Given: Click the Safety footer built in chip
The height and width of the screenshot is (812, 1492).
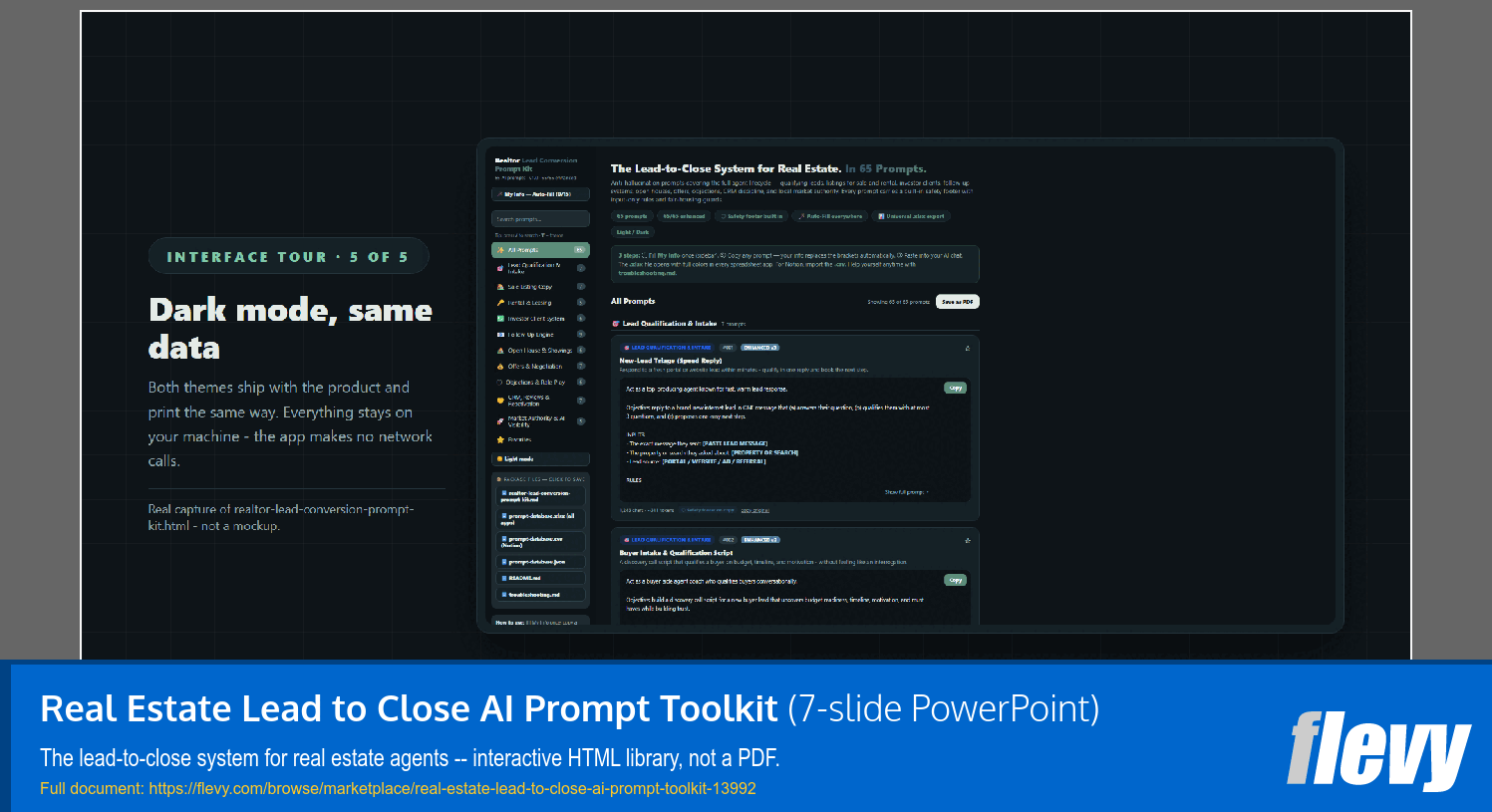Looking at the screenshot, I should pos(752,216).
